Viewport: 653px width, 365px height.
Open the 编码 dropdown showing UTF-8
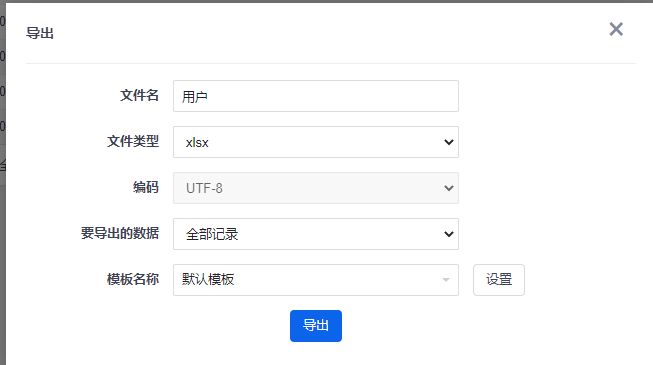(x=316, y=188)
